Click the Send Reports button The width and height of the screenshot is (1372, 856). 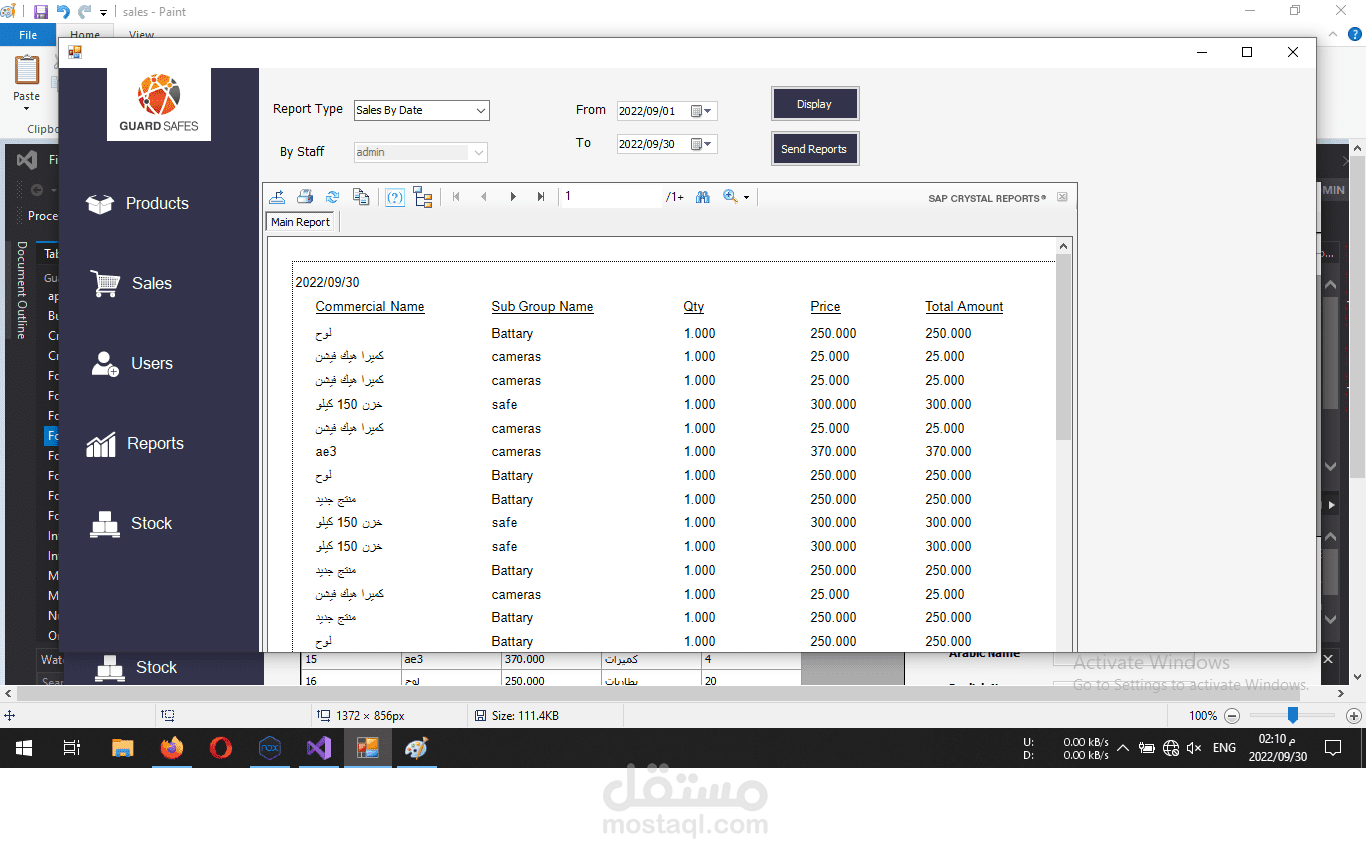coord(815,149)
